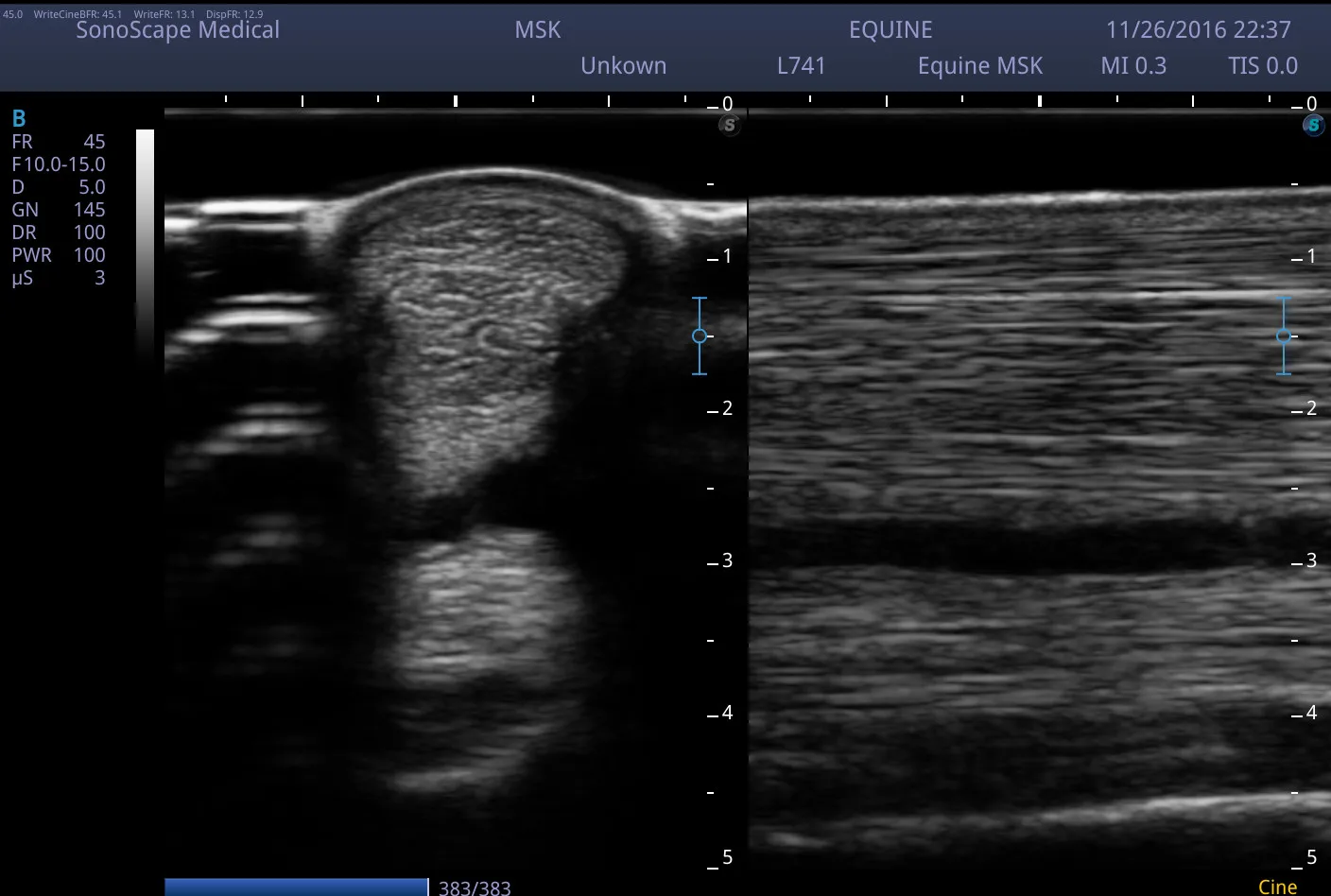Click the F10.0-15.0 frequency setting

point(59,164)
